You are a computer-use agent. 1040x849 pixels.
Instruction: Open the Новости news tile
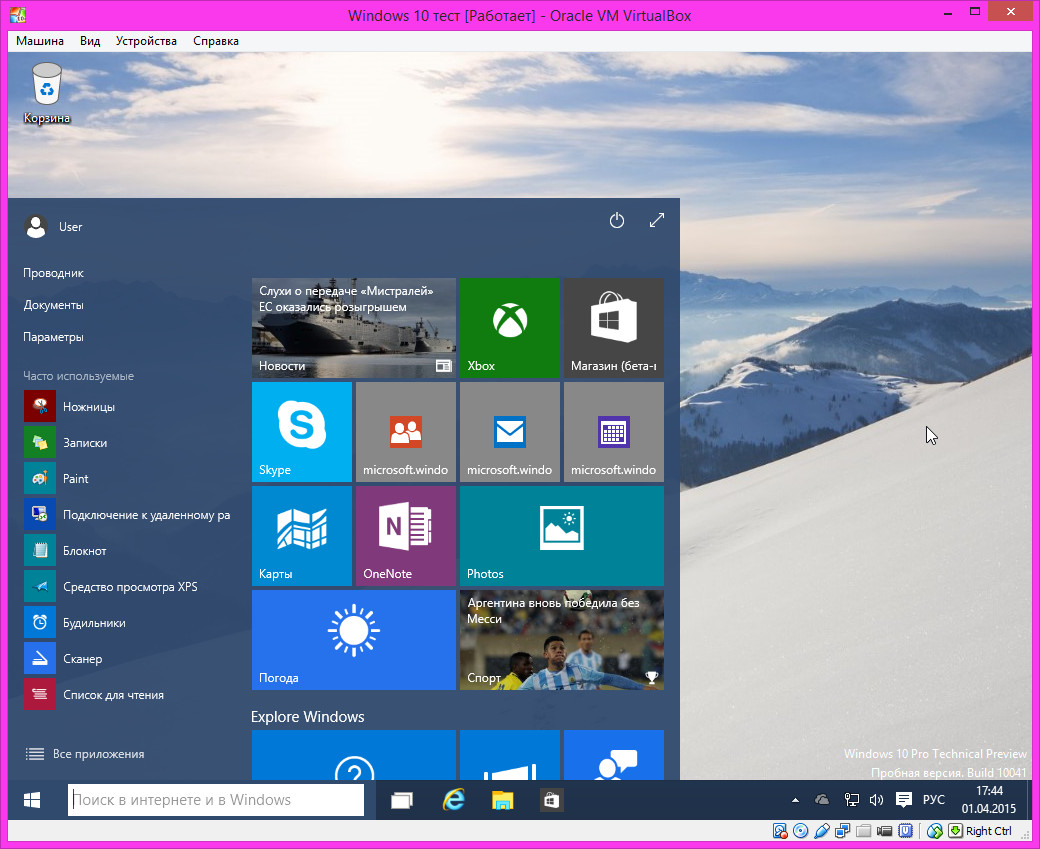coord(354,328)
